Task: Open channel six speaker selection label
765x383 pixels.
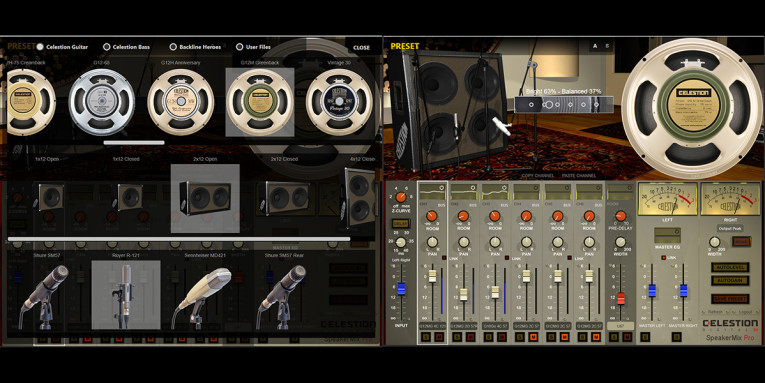Action: [589, 325]
